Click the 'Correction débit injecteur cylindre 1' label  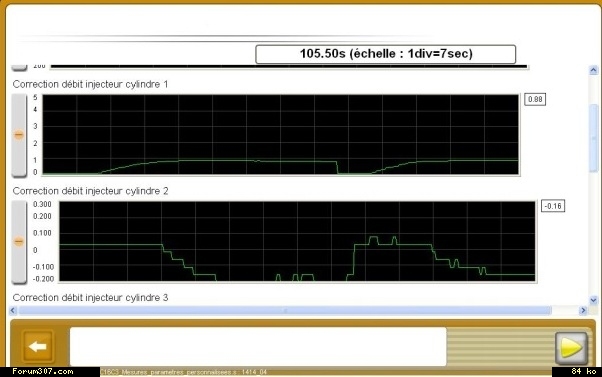point(90,84)
